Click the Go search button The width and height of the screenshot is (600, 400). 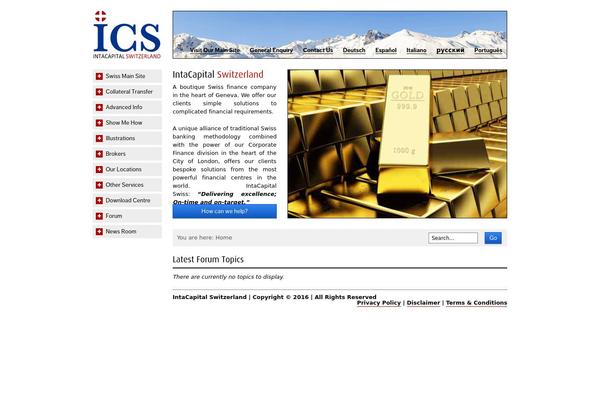point(493,238)
